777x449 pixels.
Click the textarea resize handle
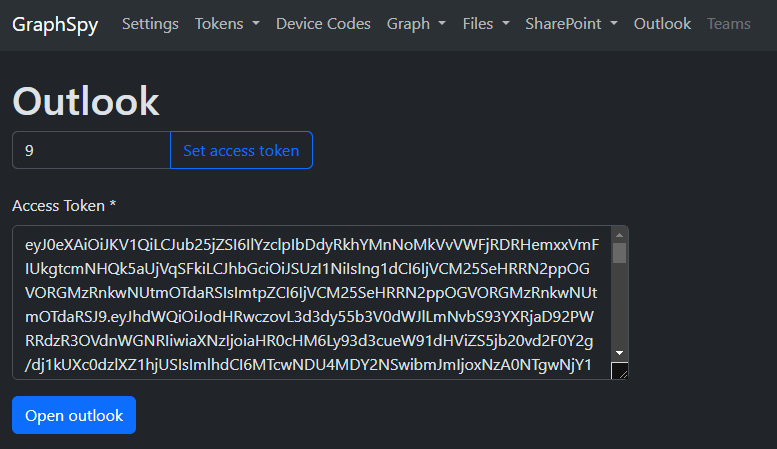click(619, 370)
